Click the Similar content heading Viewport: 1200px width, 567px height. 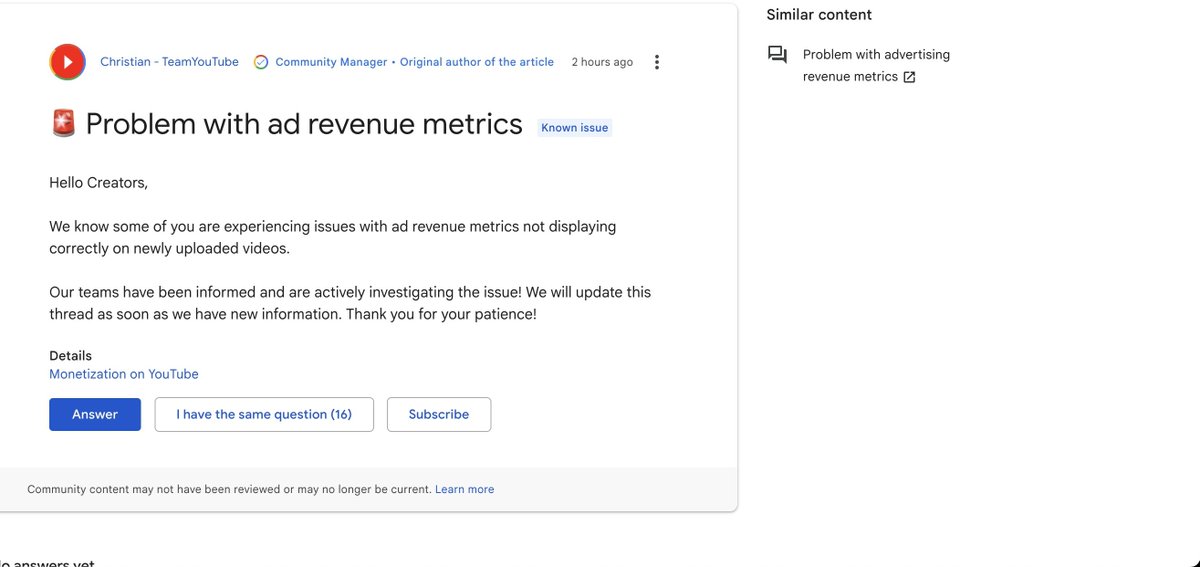tap(819, 15)
